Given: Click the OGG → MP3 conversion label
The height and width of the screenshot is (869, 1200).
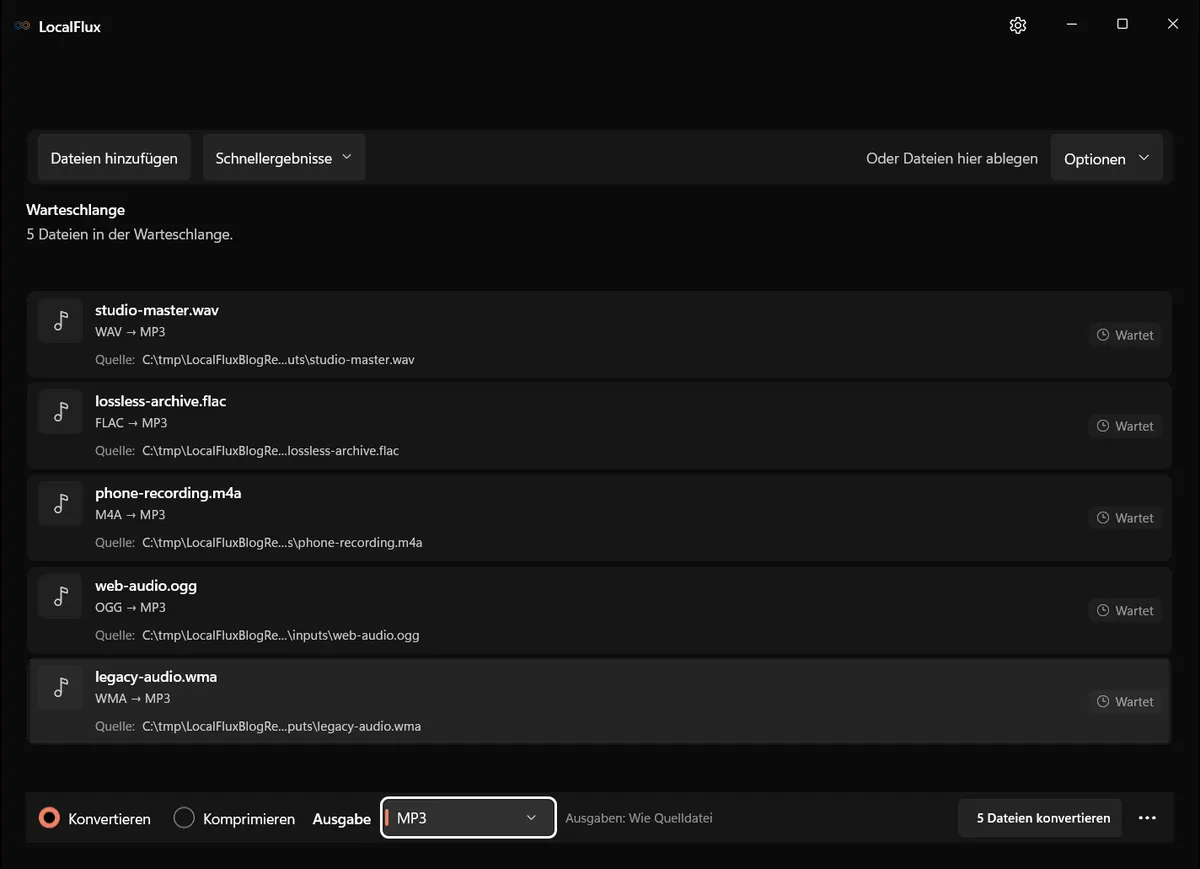Looking at the screenshot, I should click(x=130, y=607).
